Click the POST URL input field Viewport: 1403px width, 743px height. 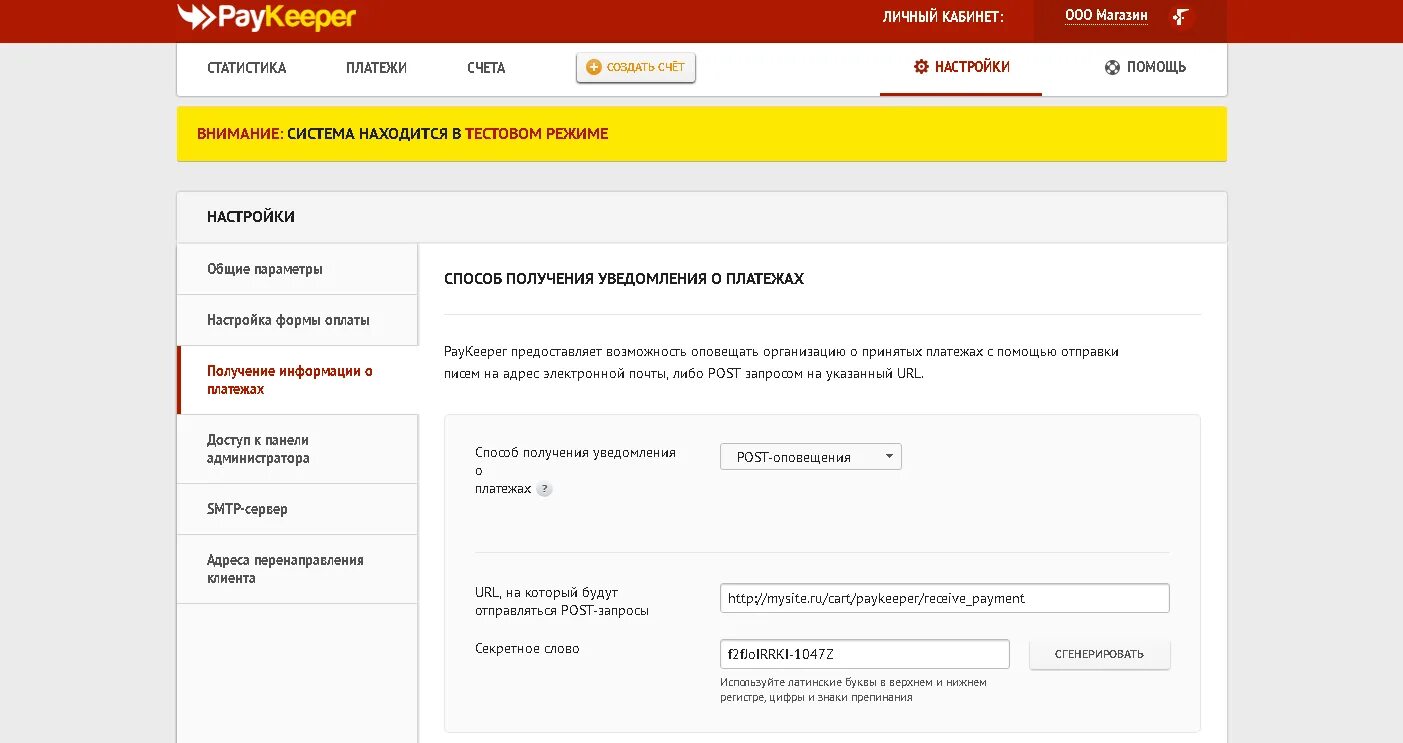(x=945, y=598)
